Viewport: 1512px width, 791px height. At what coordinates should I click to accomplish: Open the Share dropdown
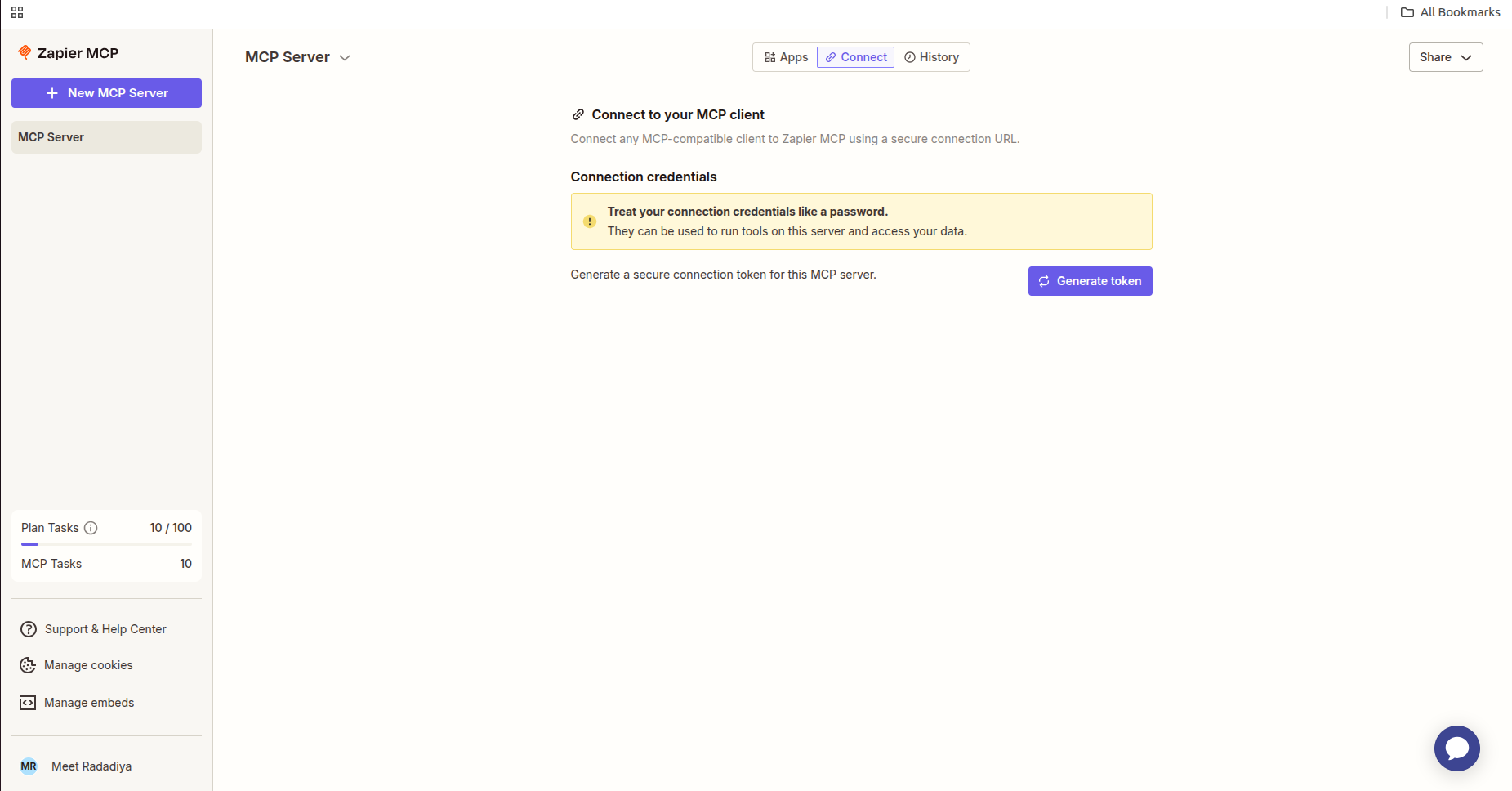1446,57
